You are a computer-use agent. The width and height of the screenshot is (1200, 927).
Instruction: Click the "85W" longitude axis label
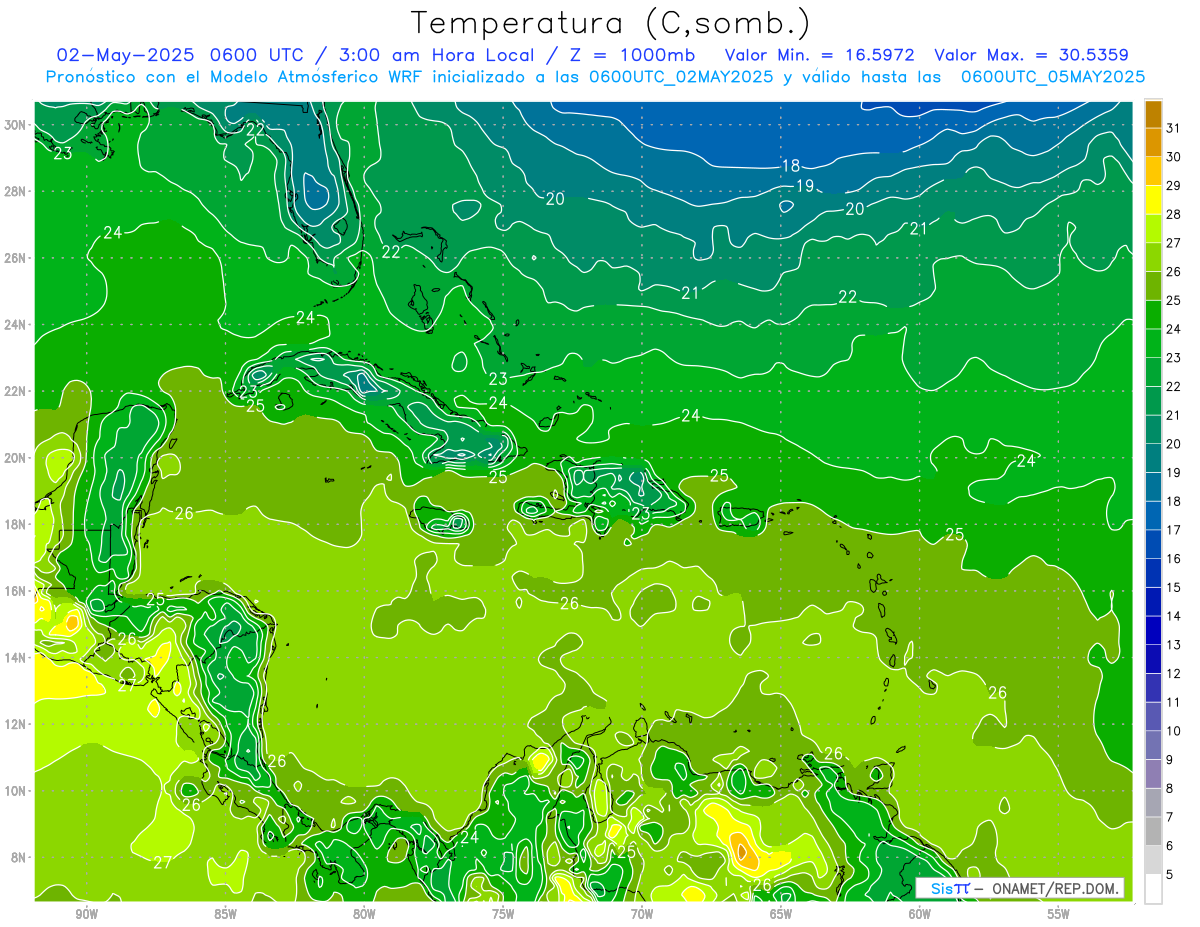(x=225, y=913)
